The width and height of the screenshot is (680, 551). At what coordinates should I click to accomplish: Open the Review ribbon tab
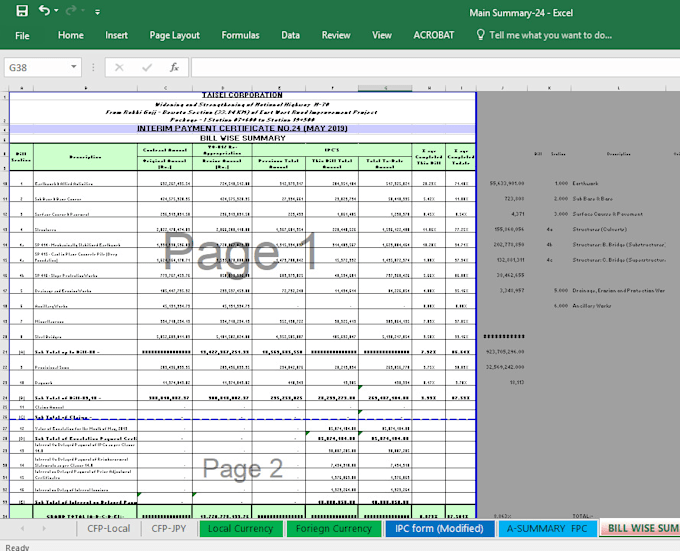click(336, 35)
